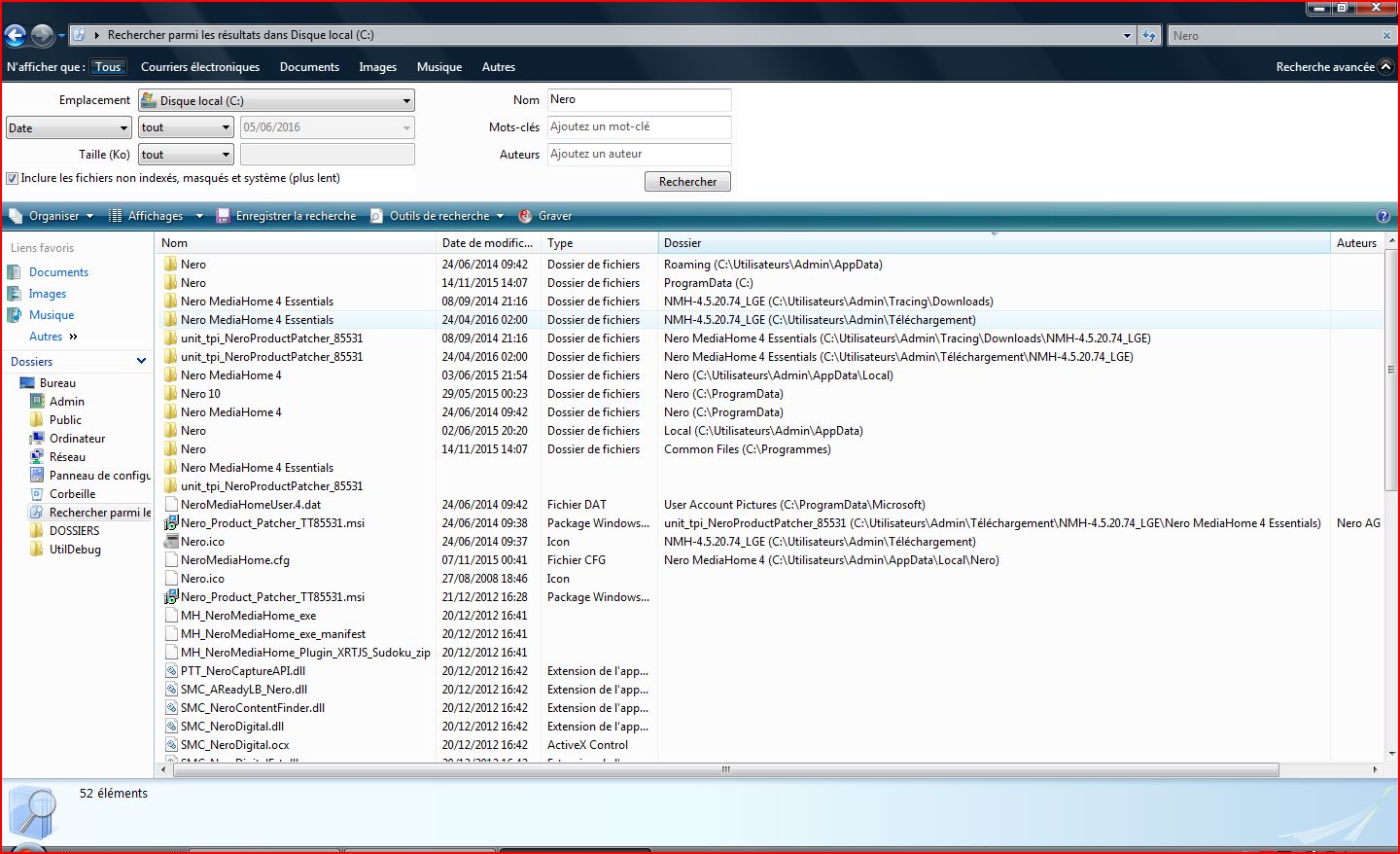Refresh the address bar results
Screen dimensions: 1400x854
point(1149,35)
